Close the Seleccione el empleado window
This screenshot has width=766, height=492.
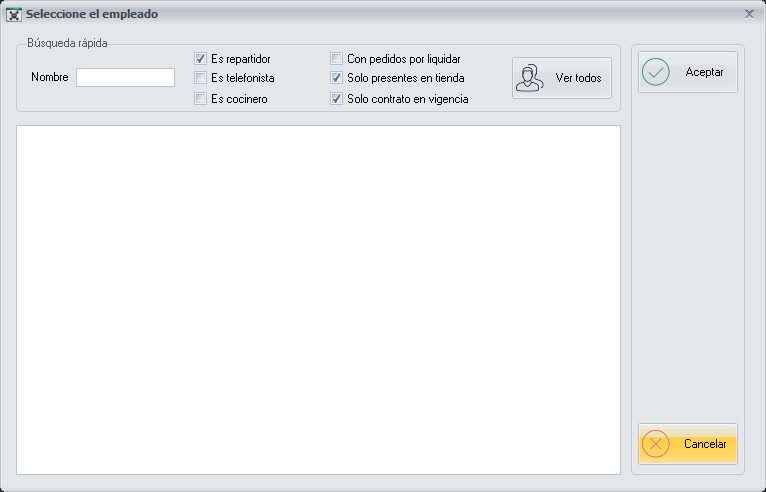pyautogui.click(x=749, y=14)
